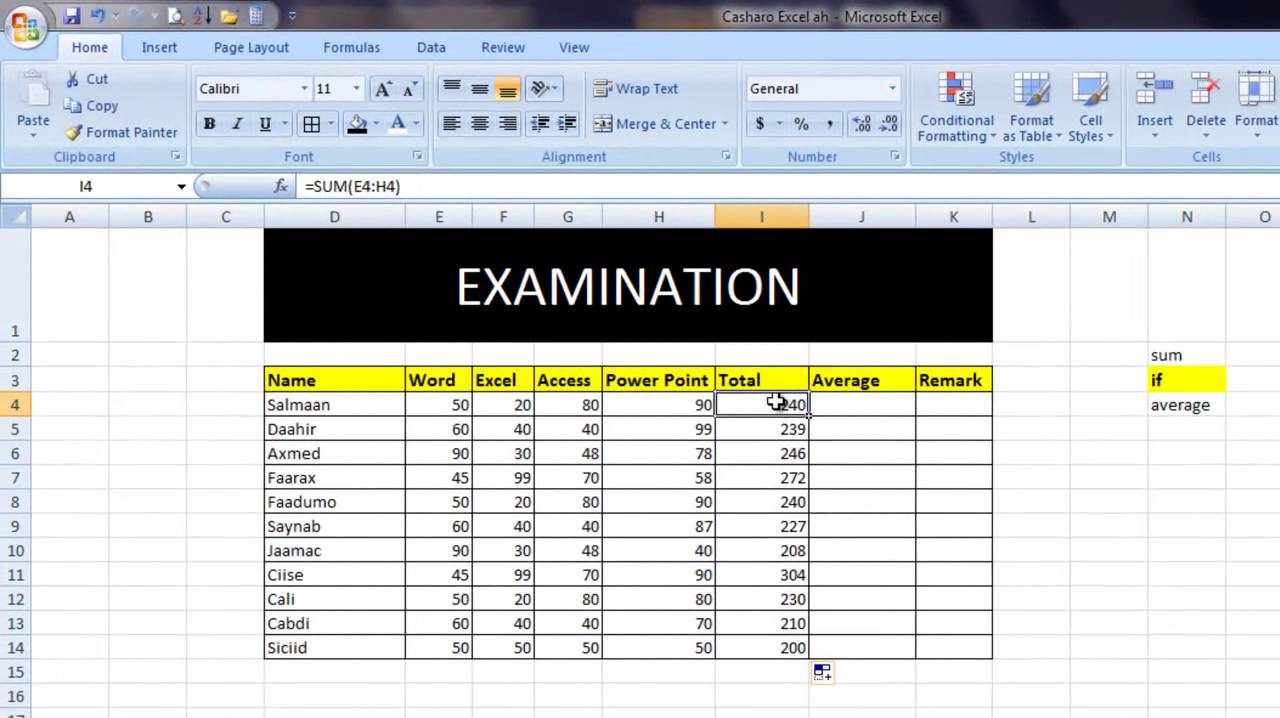The height and width of the screenshot is (718, 1280).
Task: Switch to the View tab
Action: tap(574, 47)
